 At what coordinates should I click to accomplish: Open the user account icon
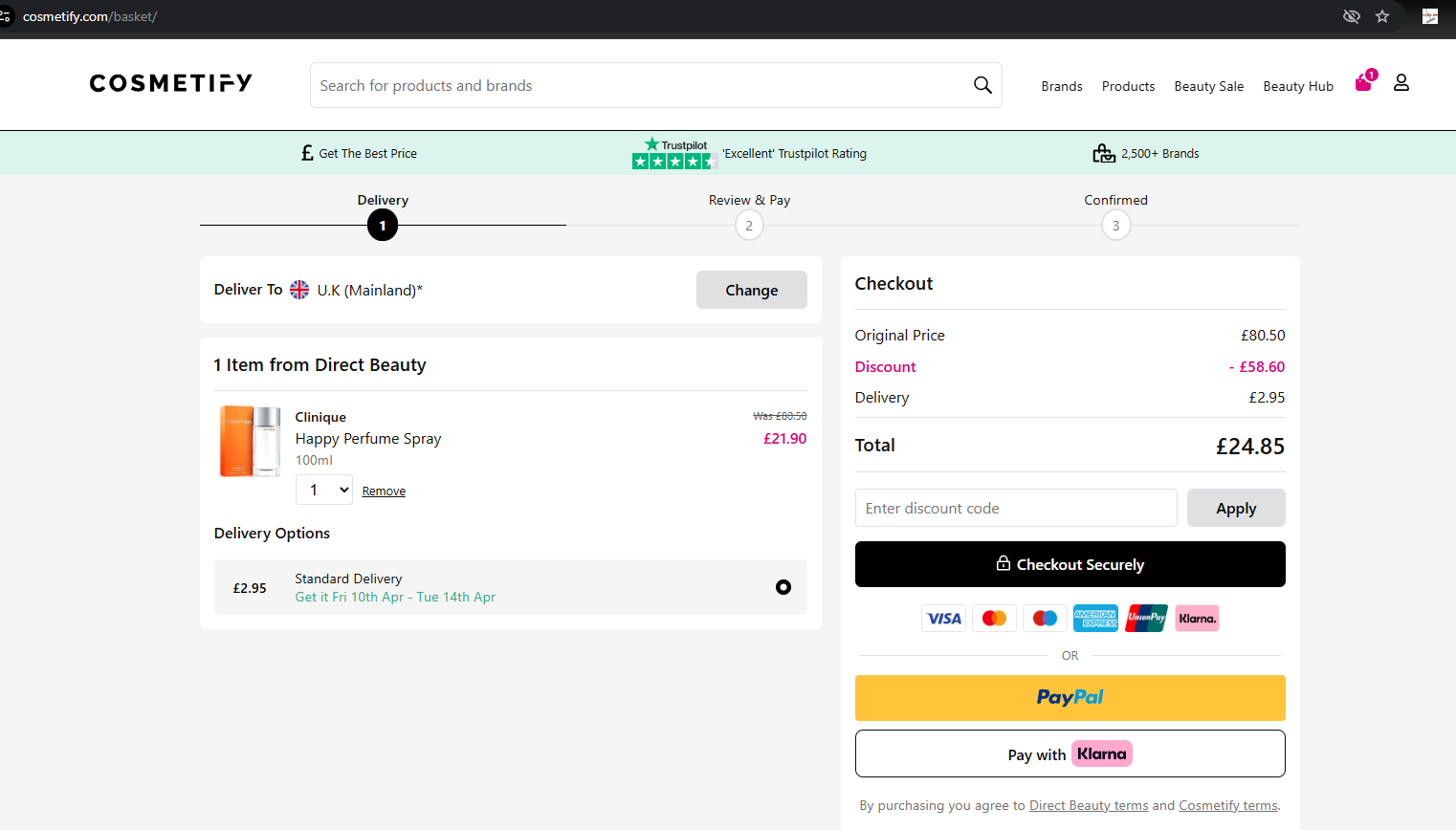pos(1401,83)
